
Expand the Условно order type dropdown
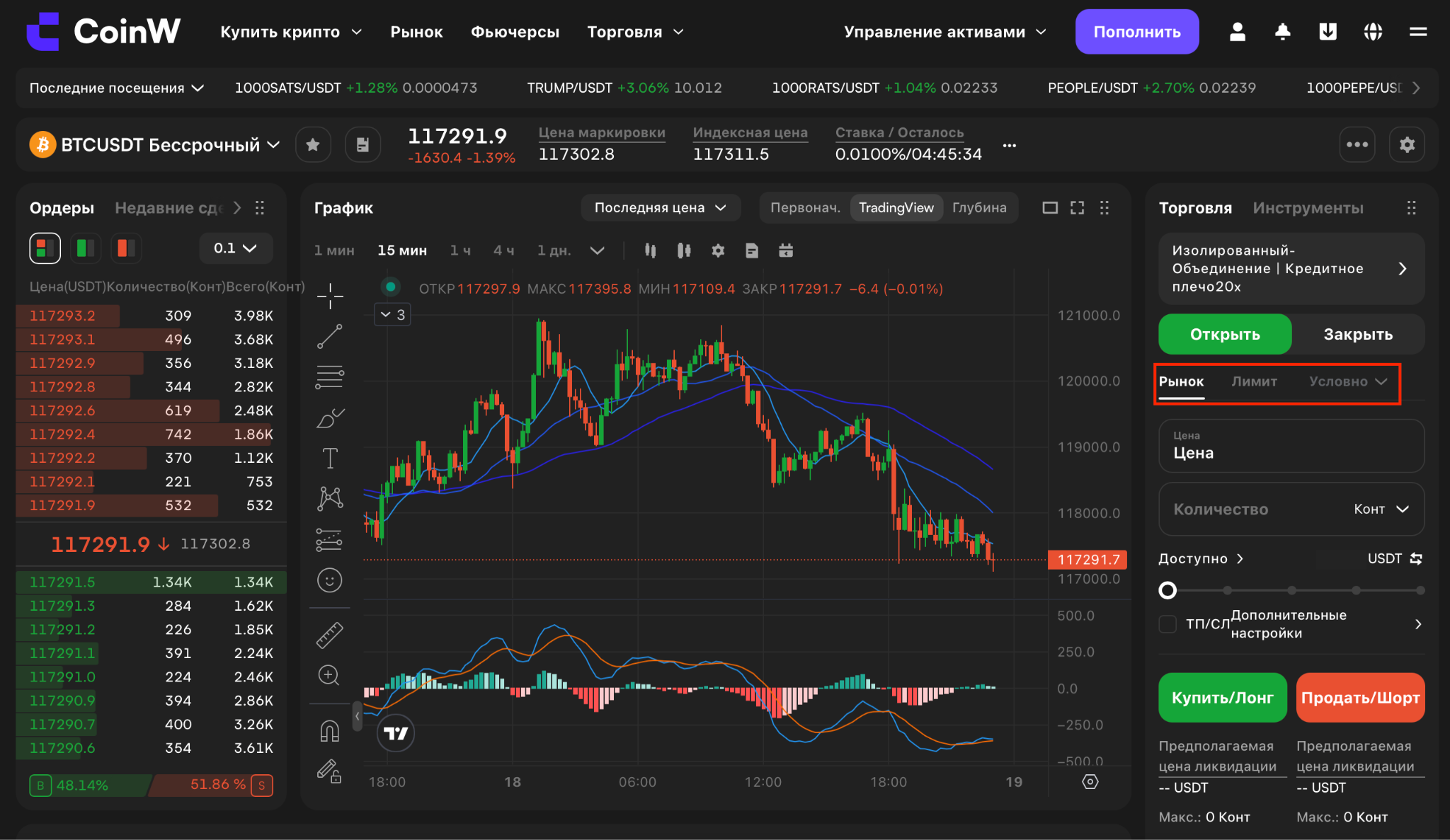pyautogui.click(x=1347, y=381)
